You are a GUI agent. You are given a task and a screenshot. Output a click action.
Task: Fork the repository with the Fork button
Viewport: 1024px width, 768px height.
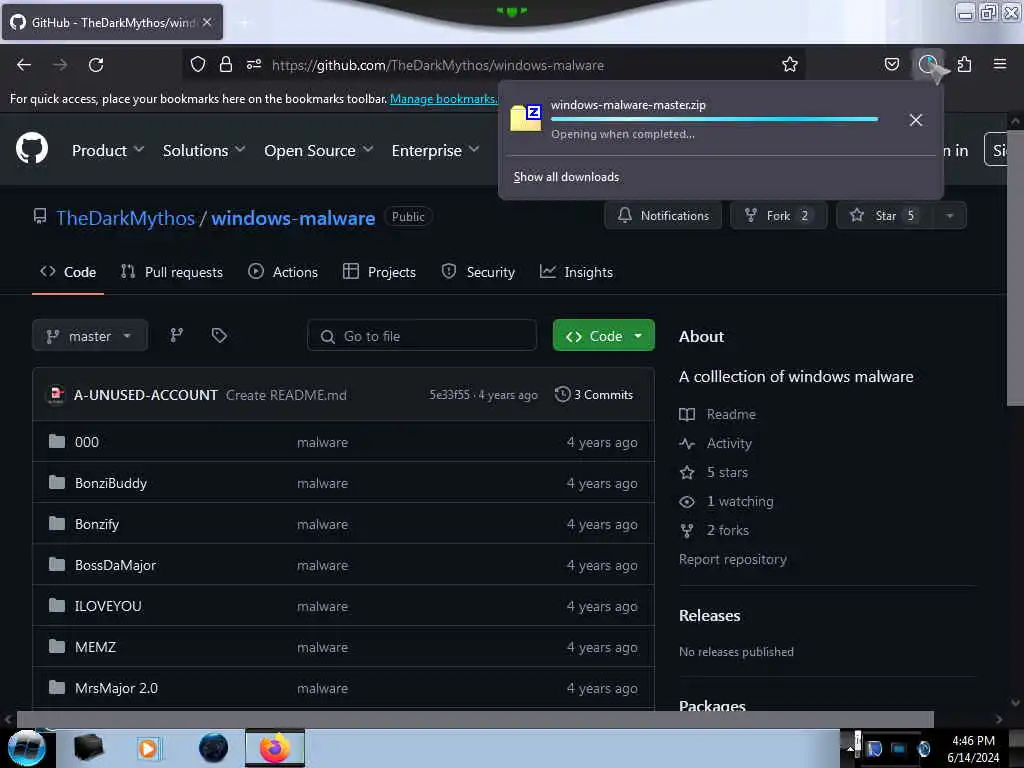coord(778,216)
